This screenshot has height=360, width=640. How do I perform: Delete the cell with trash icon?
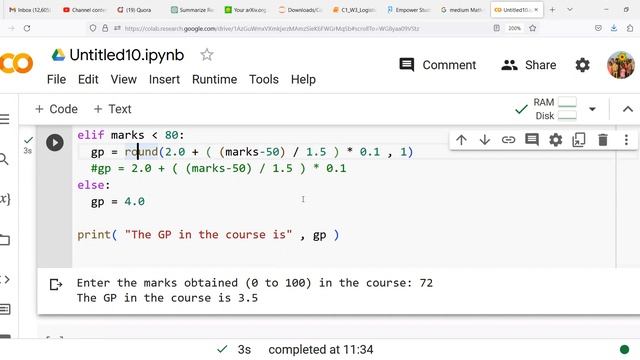tap(603, 140)
